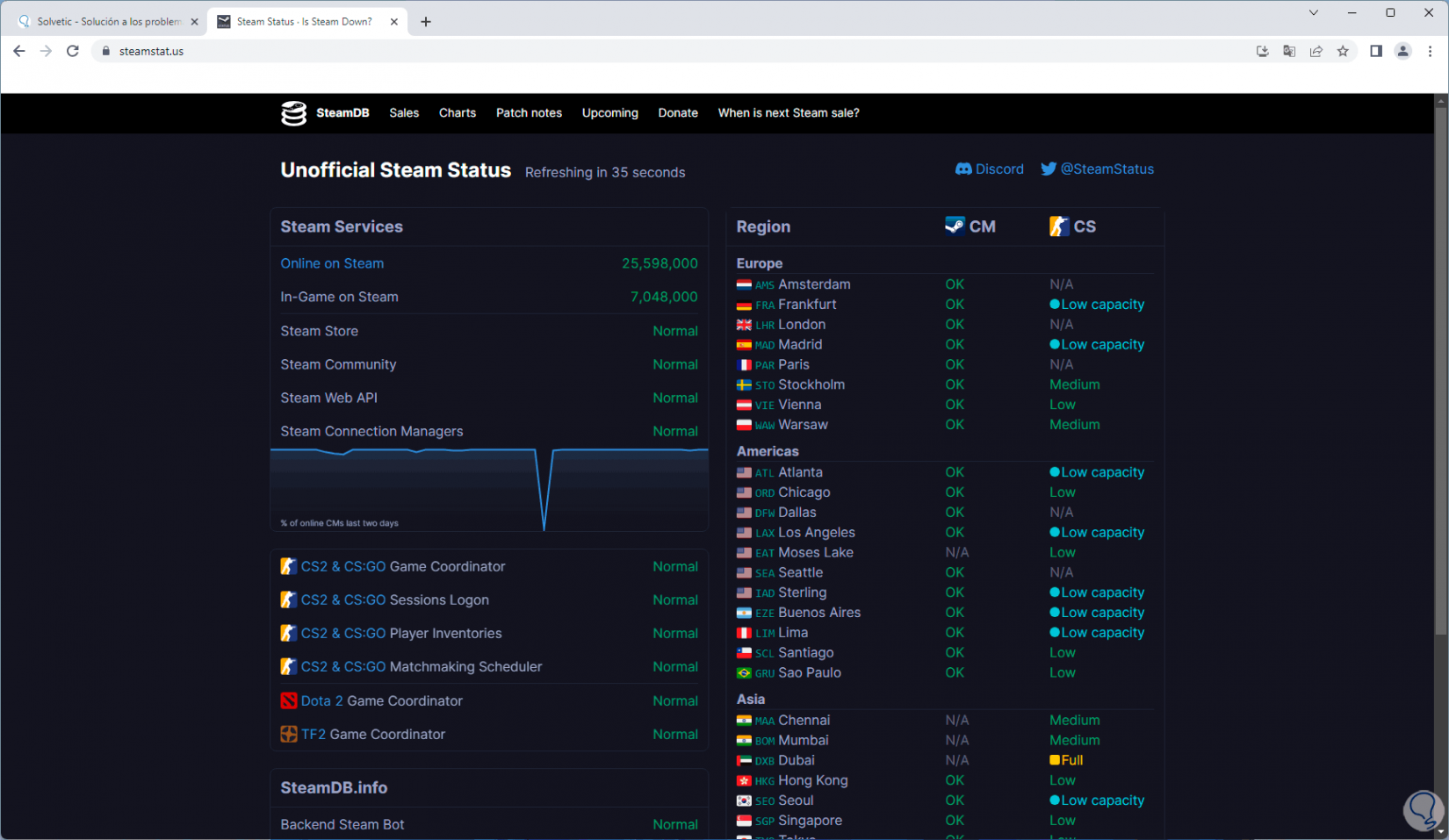
Task: Open the Patch notes menu item
Action: [529, 113]
